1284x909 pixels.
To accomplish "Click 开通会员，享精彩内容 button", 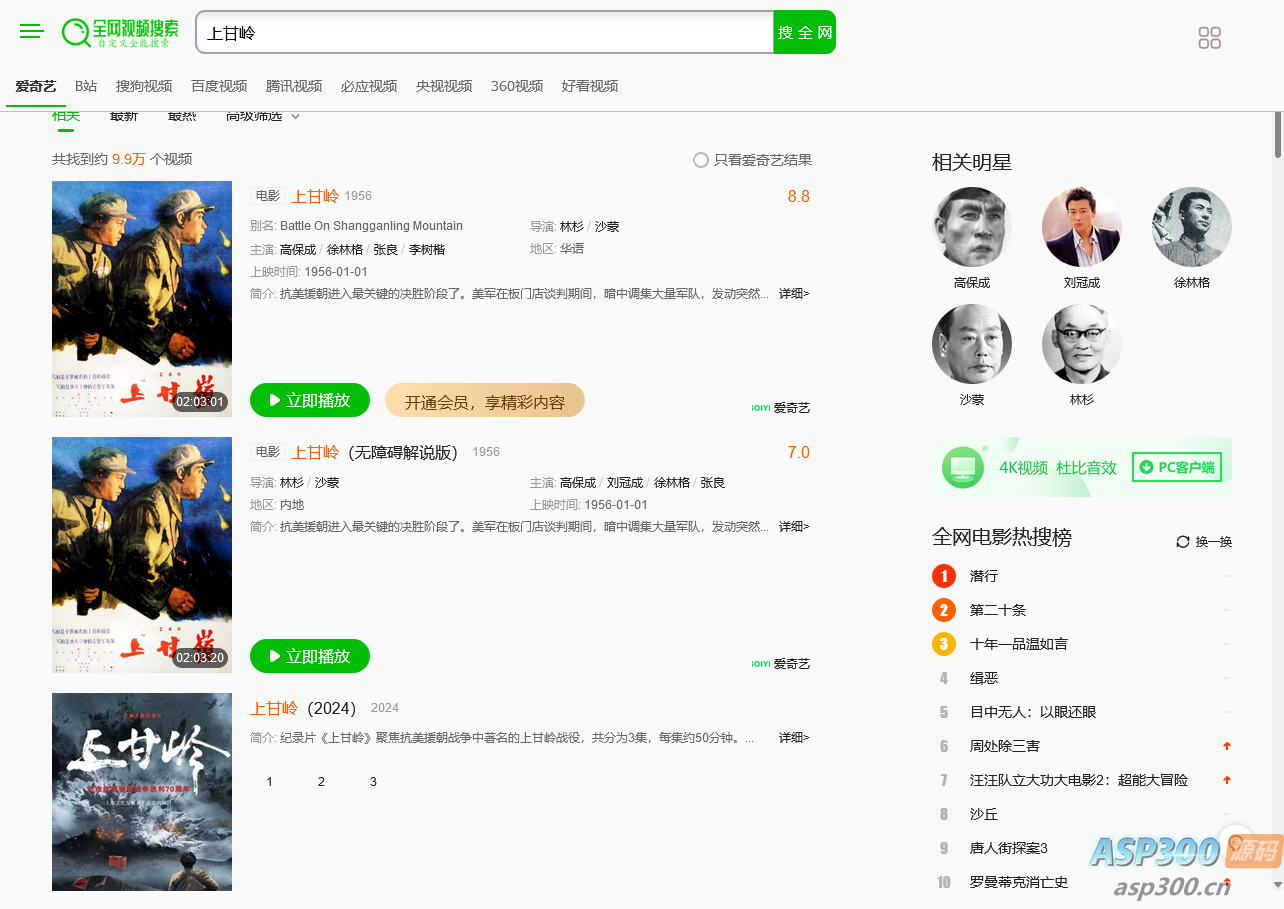I will click(x=485, y=401).
